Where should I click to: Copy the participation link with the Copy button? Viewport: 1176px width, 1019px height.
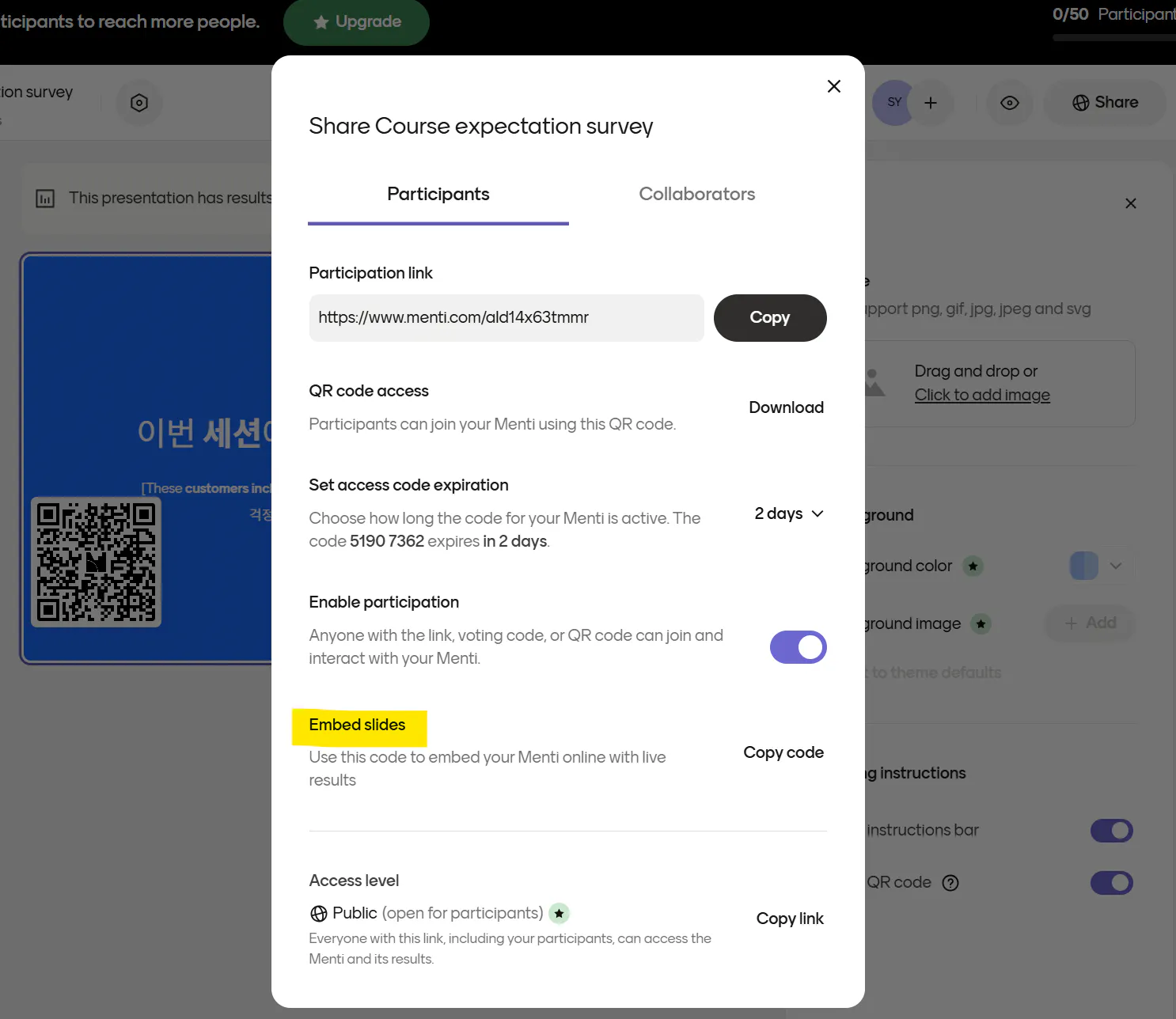coord(769,317)
